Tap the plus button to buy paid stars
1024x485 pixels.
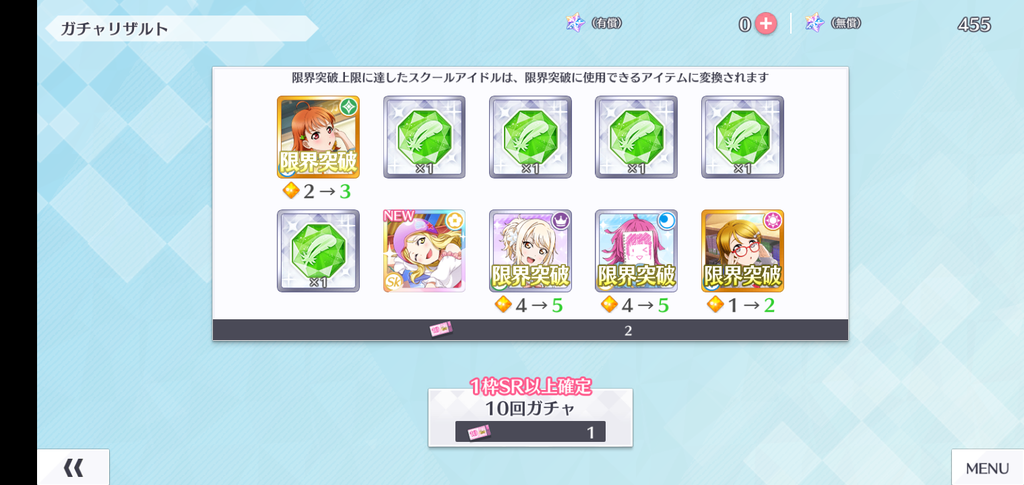pyautogui.click(x=765, y=24)
